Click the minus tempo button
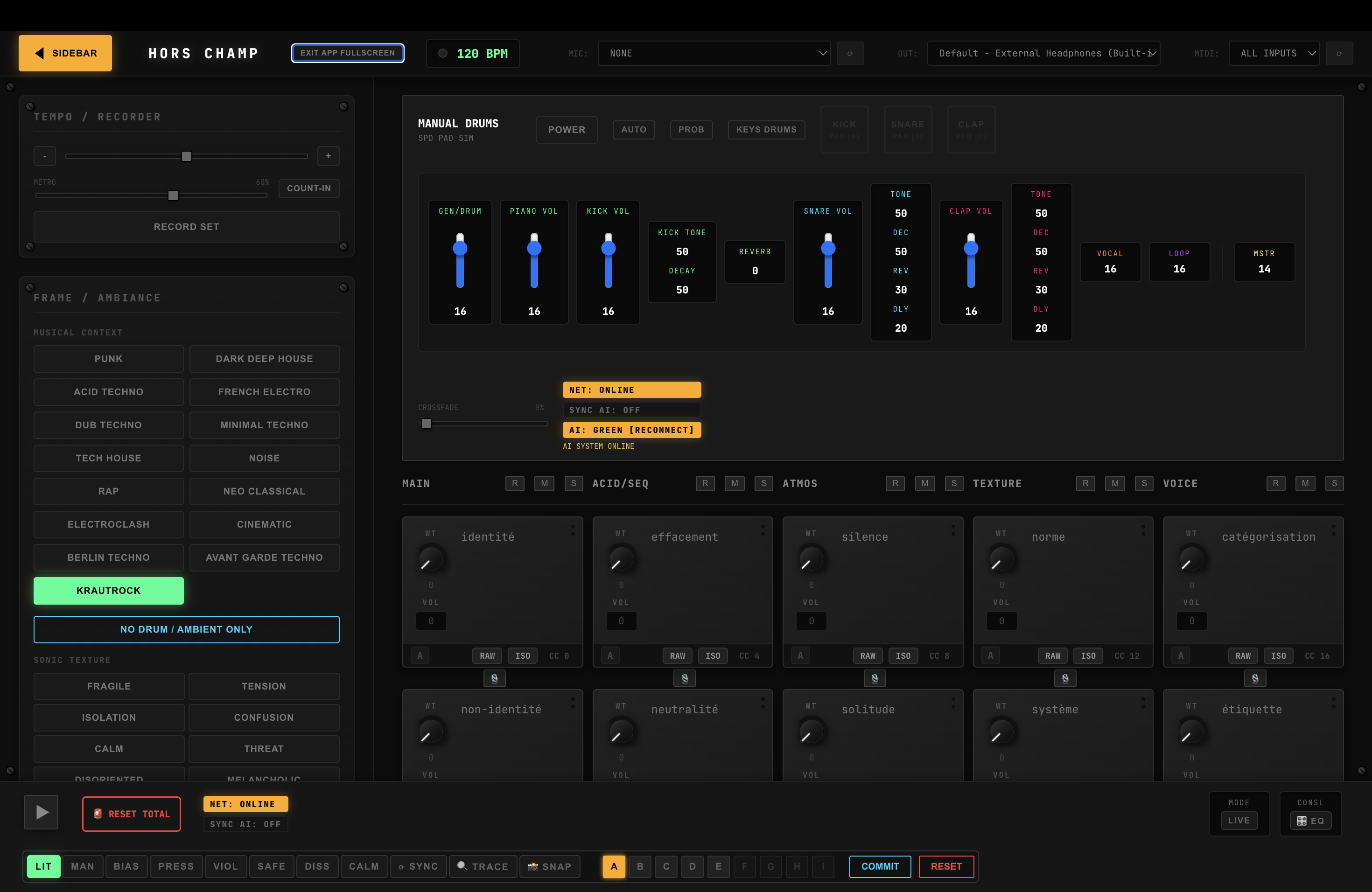Image resolution: width=1372 pixels, height=892 pixels. pos(44,156)
